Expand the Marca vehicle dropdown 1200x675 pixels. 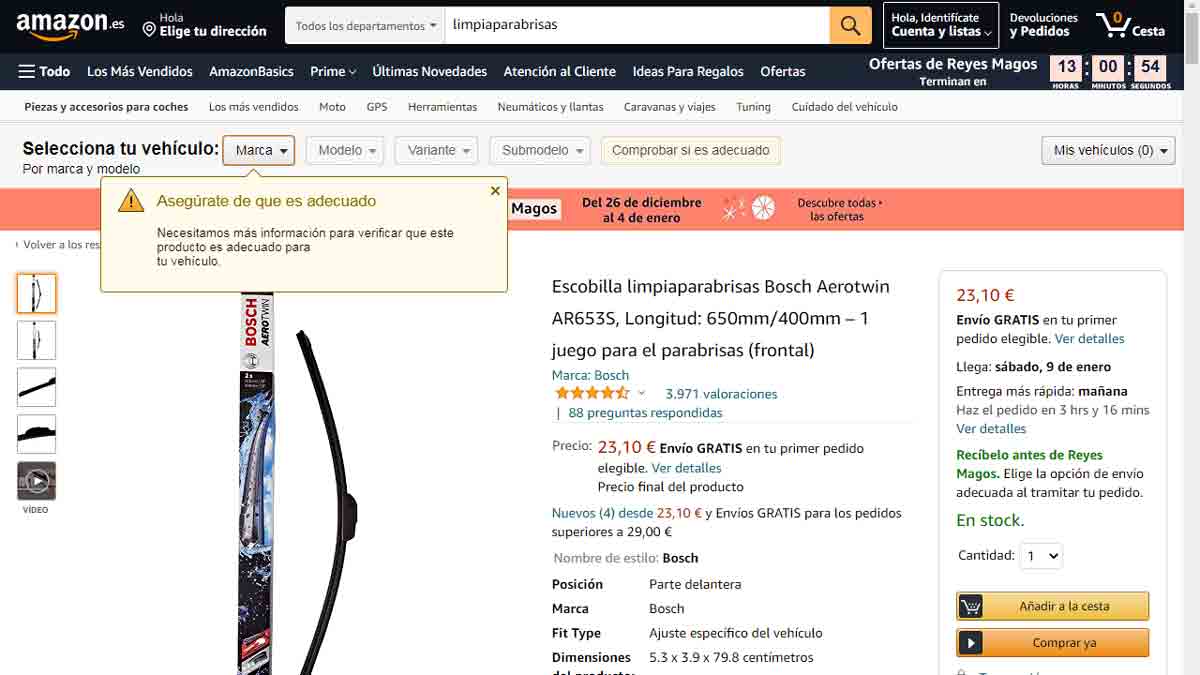pyautogui.click(x=259, y=150)
